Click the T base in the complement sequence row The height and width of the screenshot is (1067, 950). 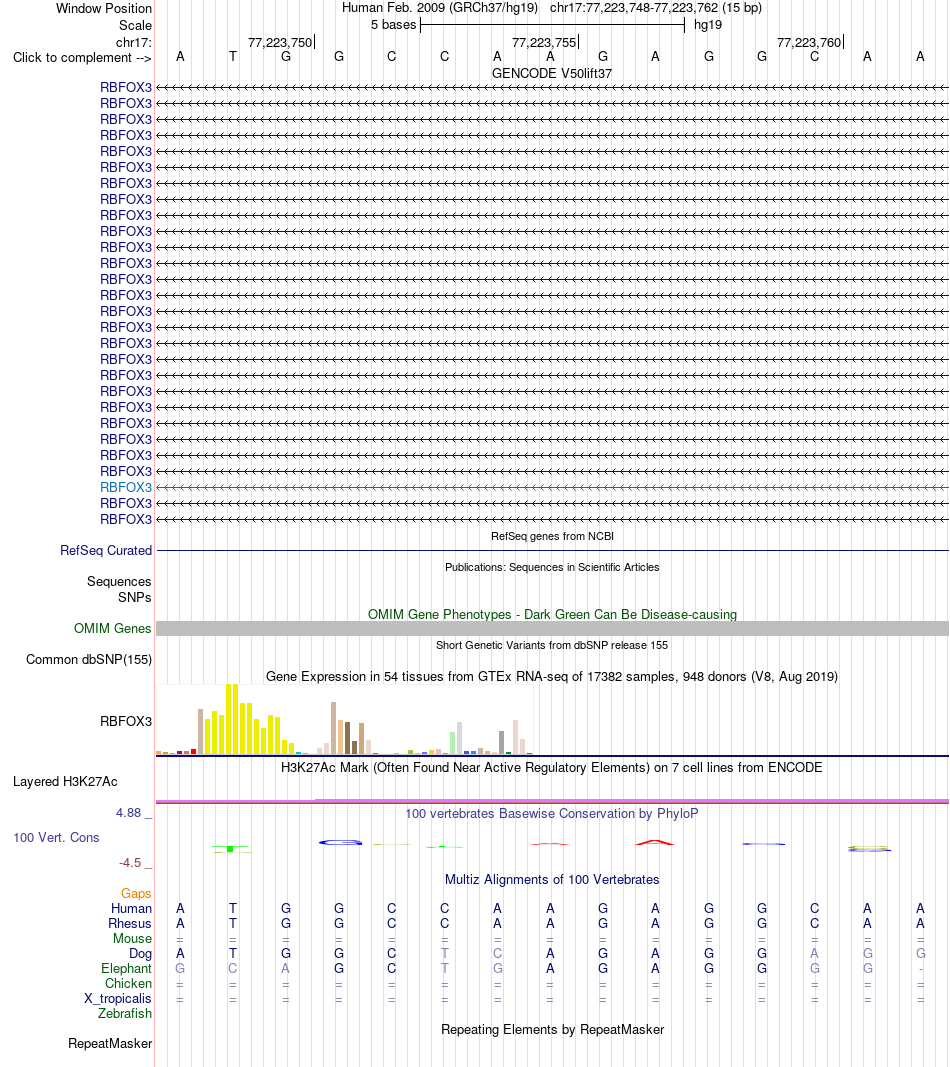tap(233, 56)
